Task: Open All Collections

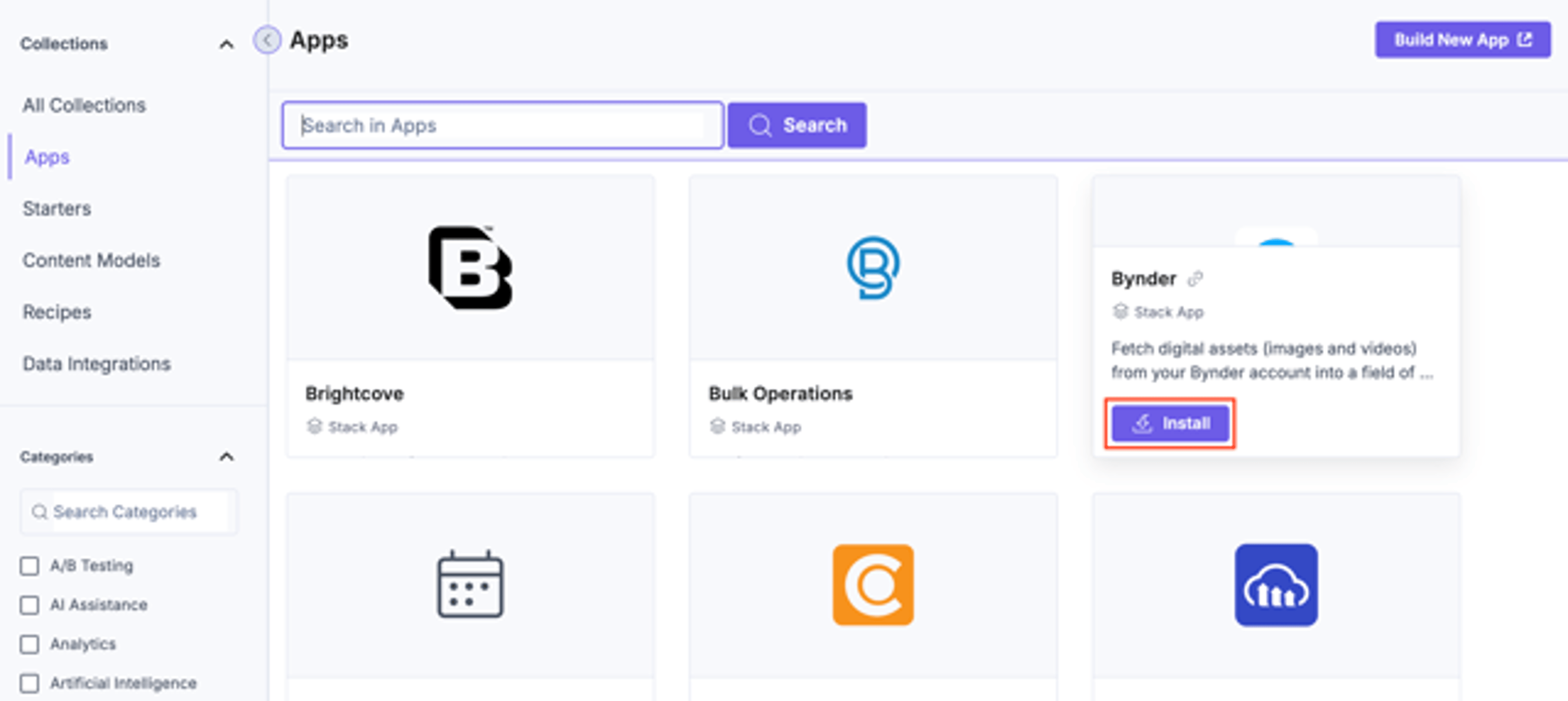Action: (84, 105)
